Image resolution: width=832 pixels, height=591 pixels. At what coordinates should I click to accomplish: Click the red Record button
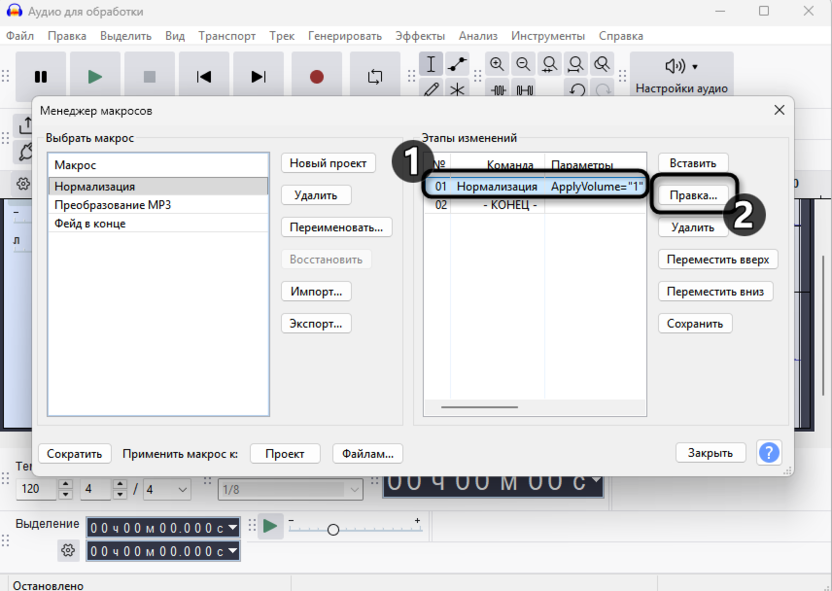pos(316,76)
